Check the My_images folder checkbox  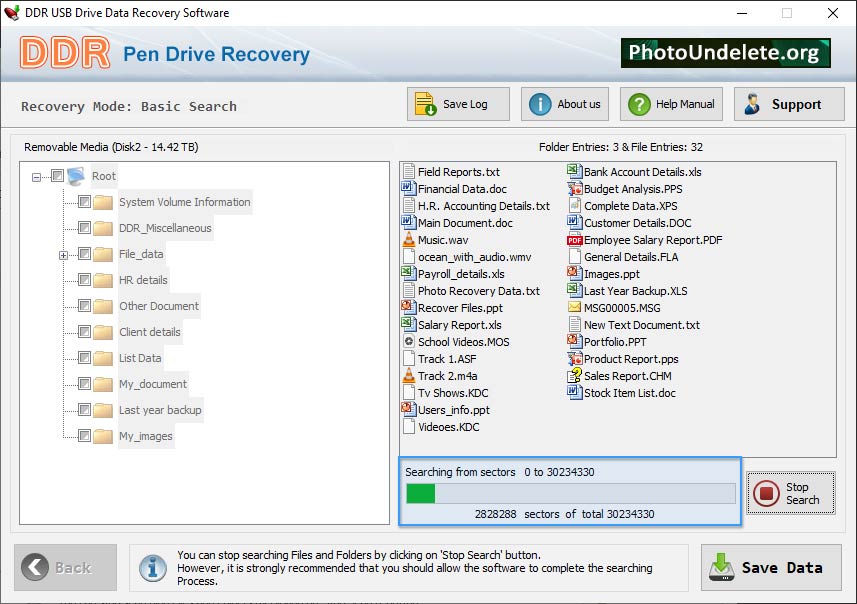pyautogui.click(x=84, y=436)
